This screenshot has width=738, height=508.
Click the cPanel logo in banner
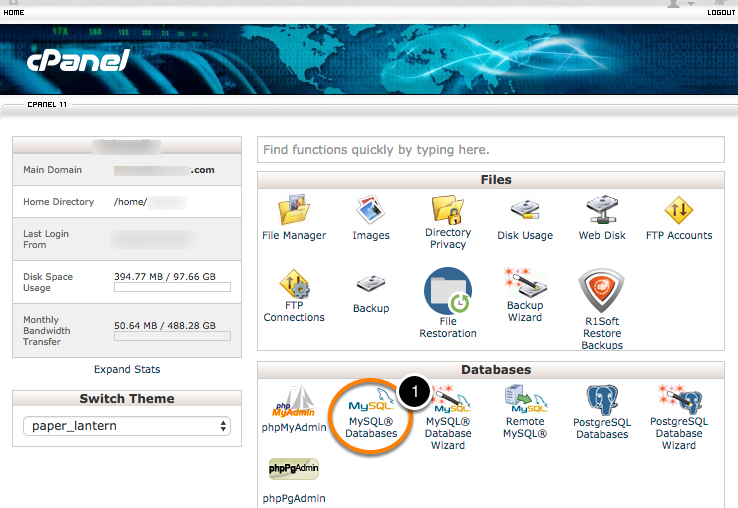(x=78, y=61)
